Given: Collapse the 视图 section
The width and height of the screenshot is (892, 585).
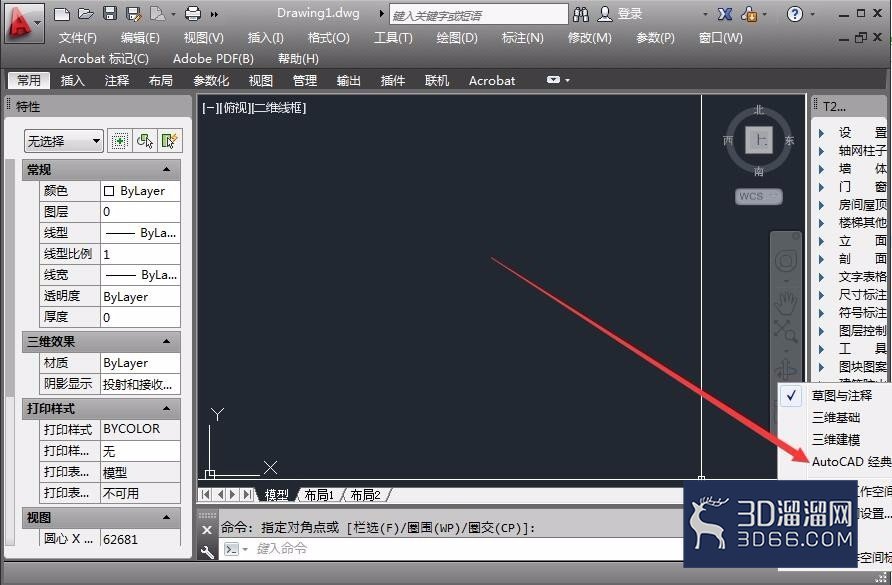Looking at the screenshot, I should point(166,517).
